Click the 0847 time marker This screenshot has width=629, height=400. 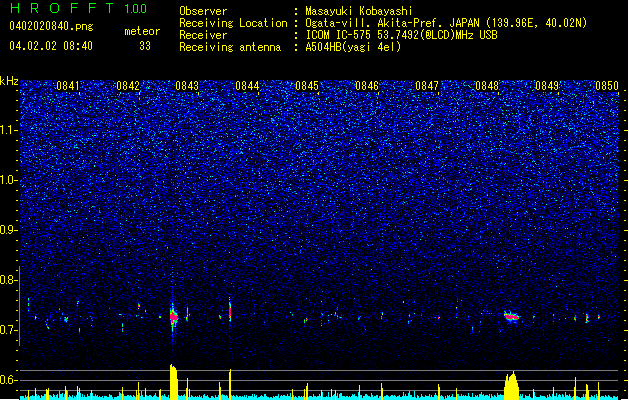click(427, 86)
